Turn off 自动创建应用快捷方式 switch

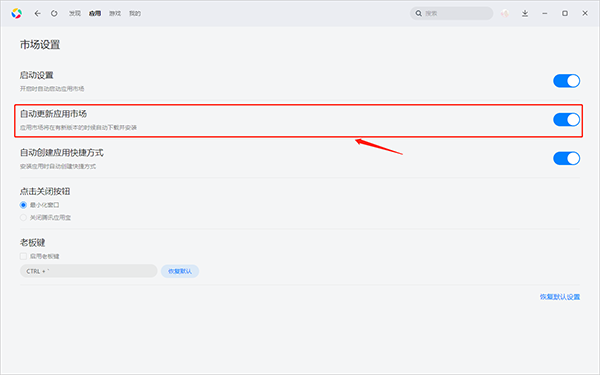pyautogui.click(x=566, y=158)
